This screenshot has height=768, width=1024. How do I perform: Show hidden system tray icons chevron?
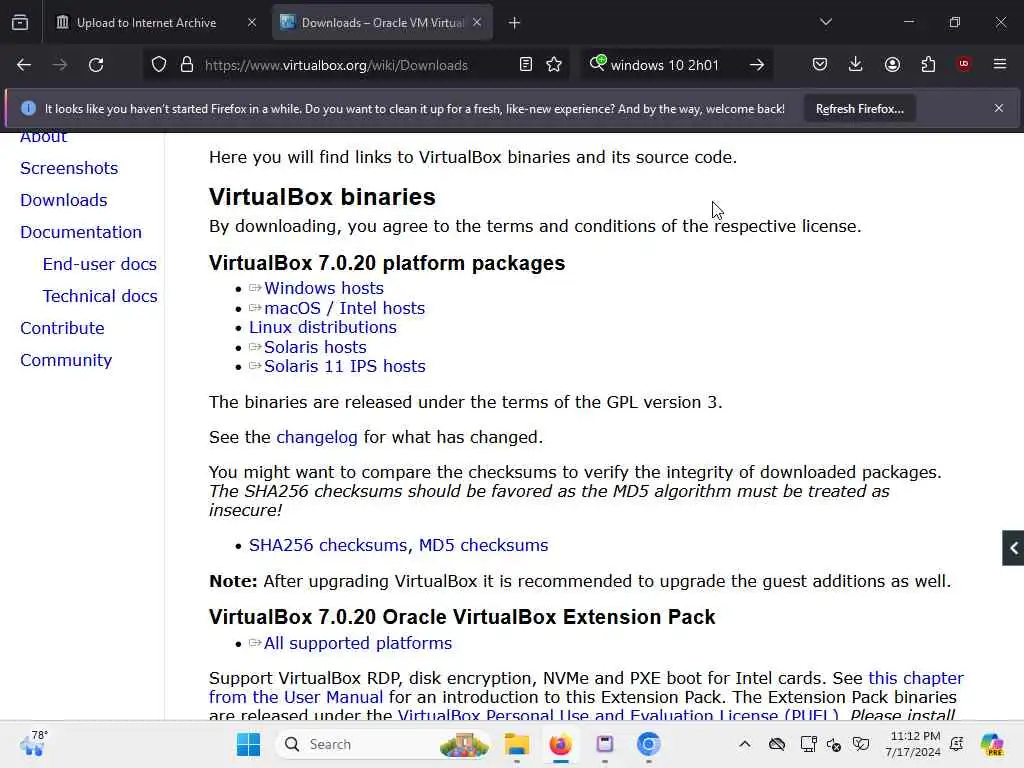(x=744, y=744)
